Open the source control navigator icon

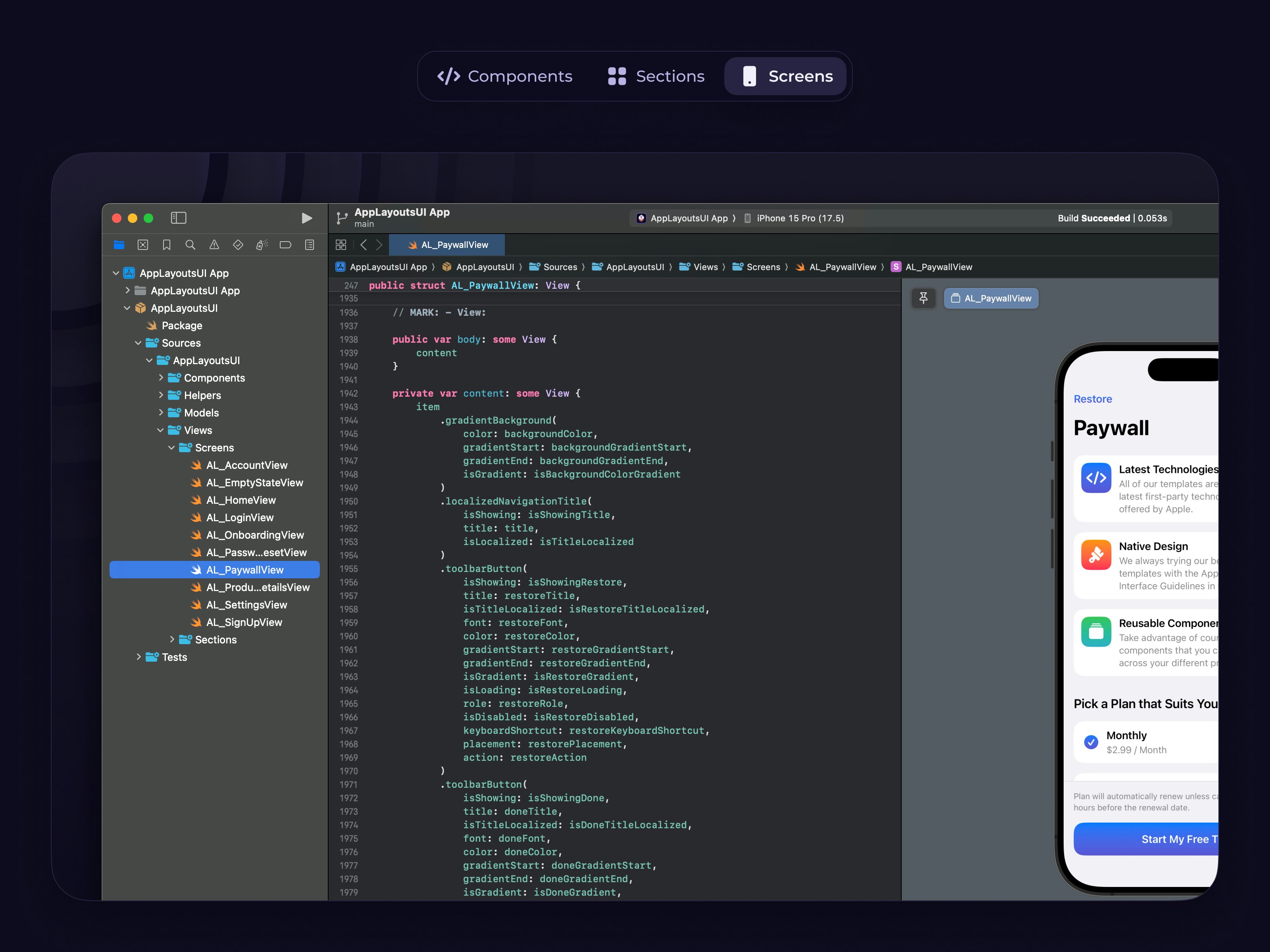point(143,245)
